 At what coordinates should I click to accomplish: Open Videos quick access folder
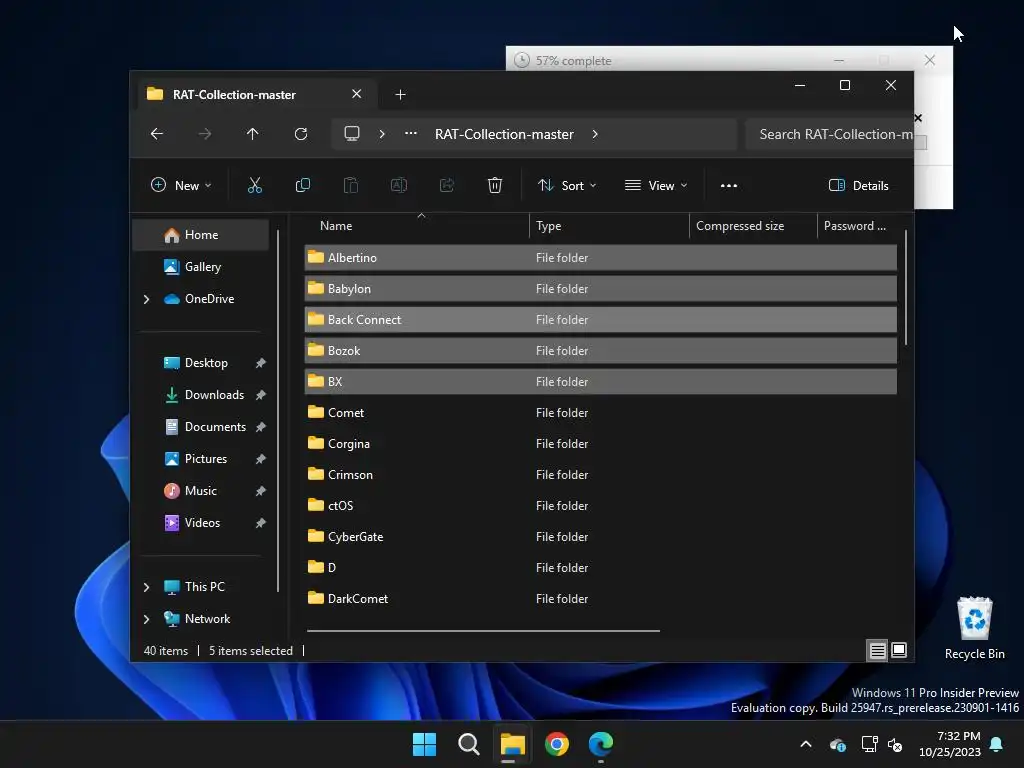click(200, 522)
